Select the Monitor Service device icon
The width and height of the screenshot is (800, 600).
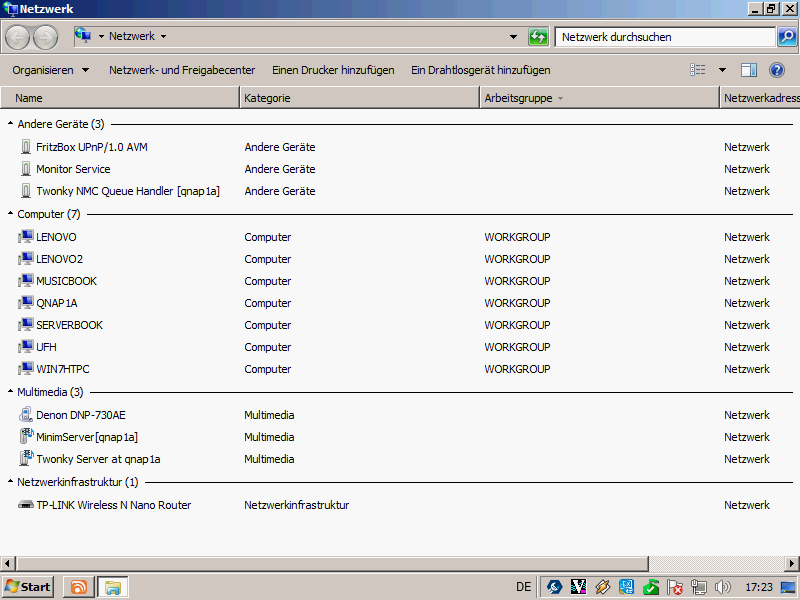click(26, 169)
